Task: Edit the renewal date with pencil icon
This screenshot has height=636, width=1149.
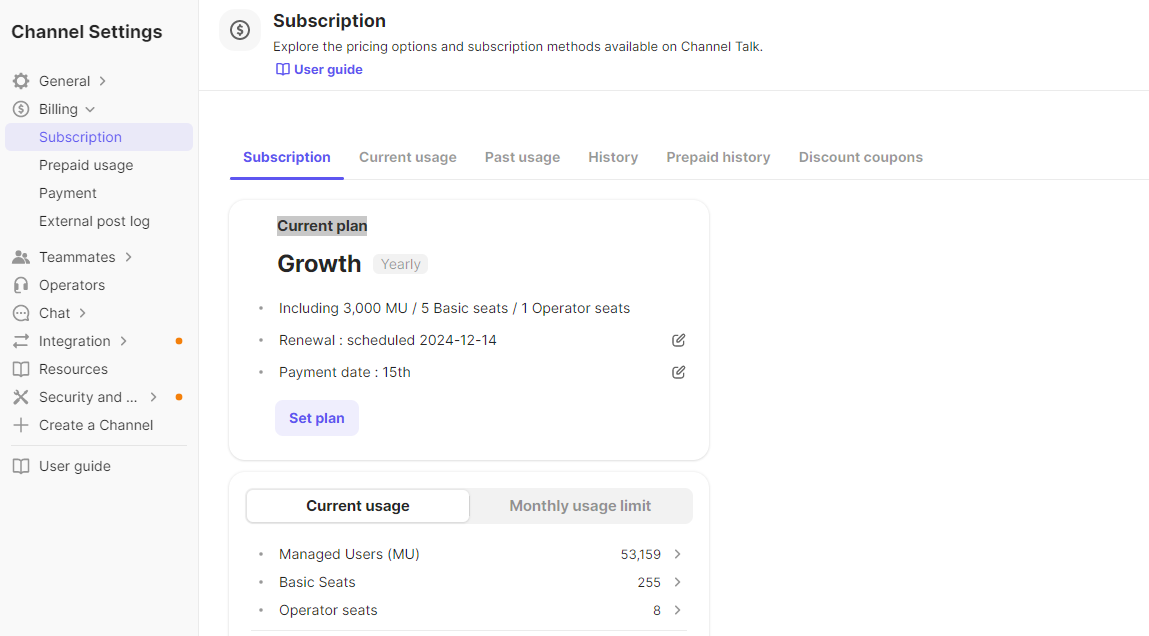Action: 679,340
